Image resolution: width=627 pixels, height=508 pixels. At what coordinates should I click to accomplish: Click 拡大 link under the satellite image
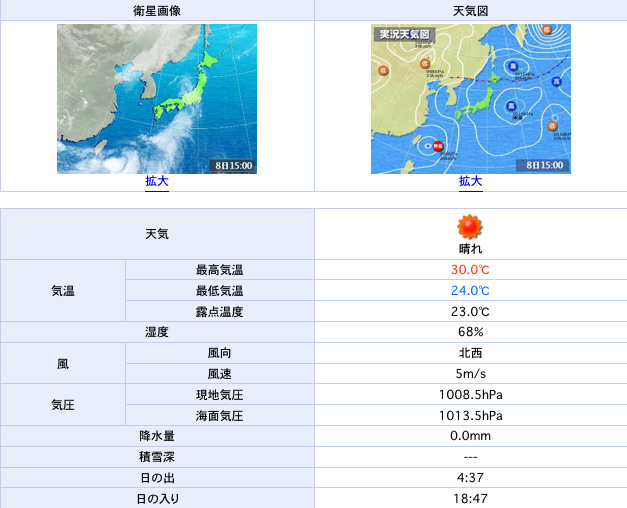[x=157, y=181]
